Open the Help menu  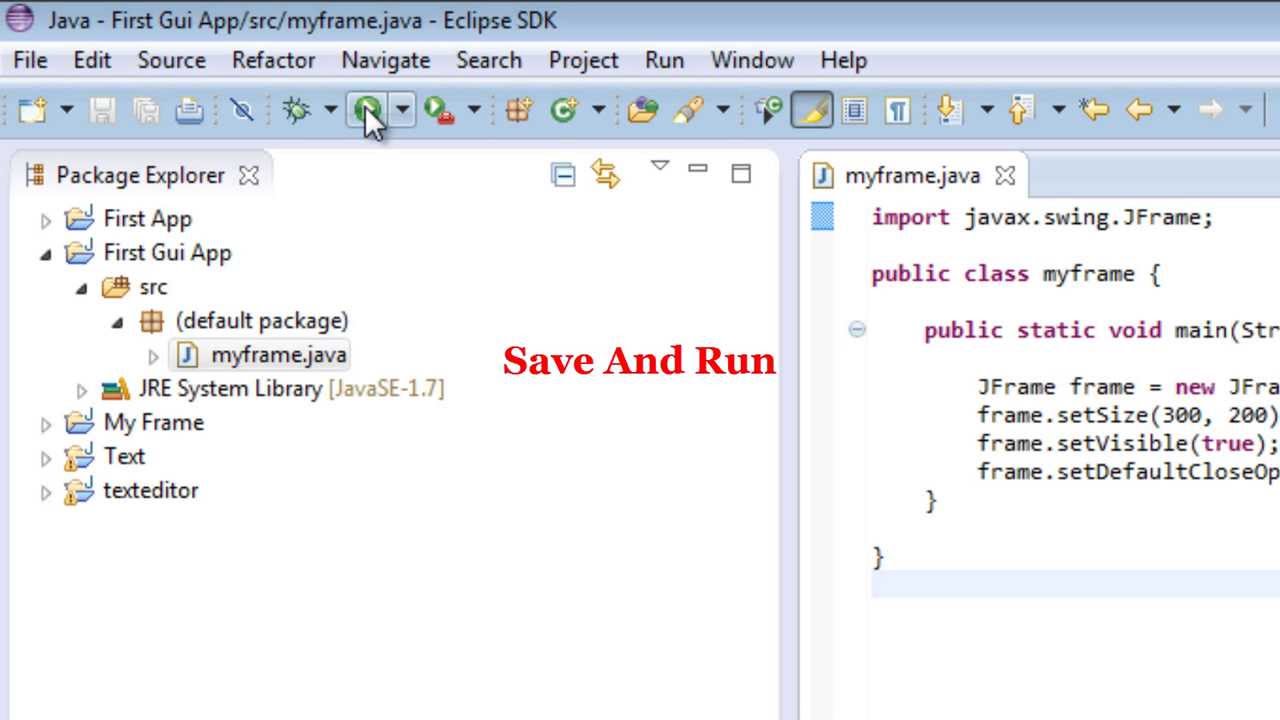click(x=844, y=60)
